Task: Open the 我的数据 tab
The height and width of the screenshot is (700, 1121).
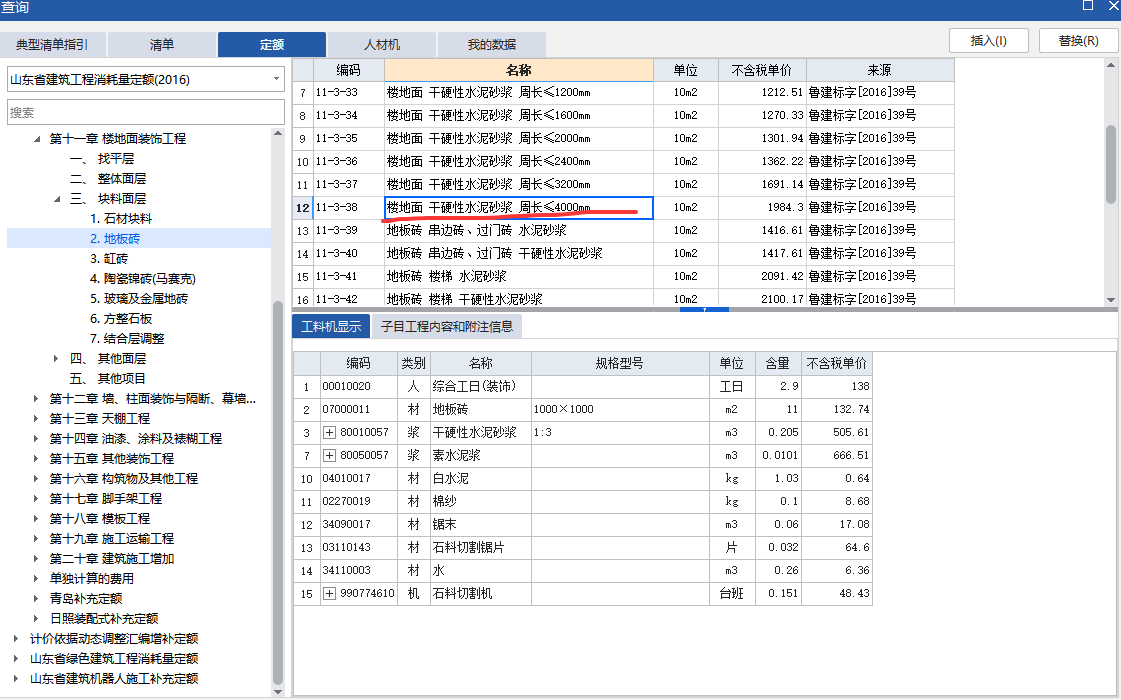Action: [x=492, y=44]
